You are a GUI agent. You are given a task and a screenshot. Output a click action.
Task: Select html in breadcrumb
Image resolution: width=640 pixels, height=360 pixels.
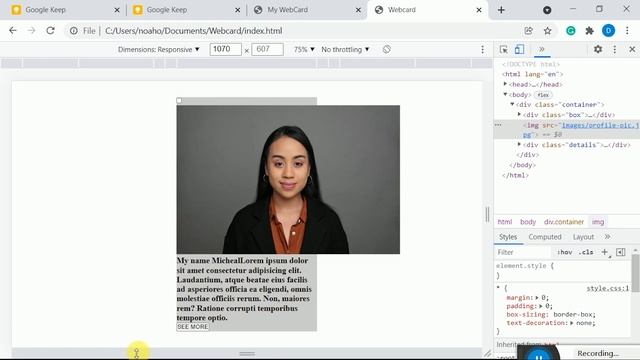[504, 222]
